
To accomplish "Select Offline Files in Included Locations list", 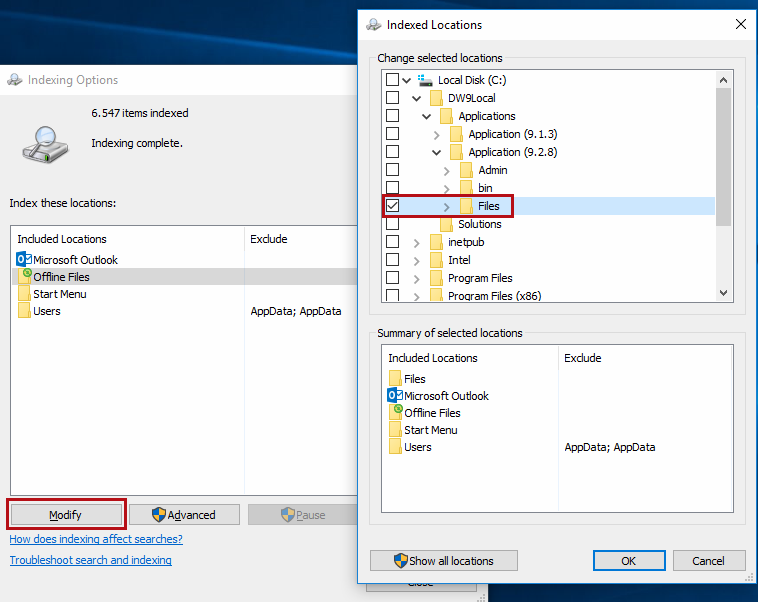I will tap(61, 277).
